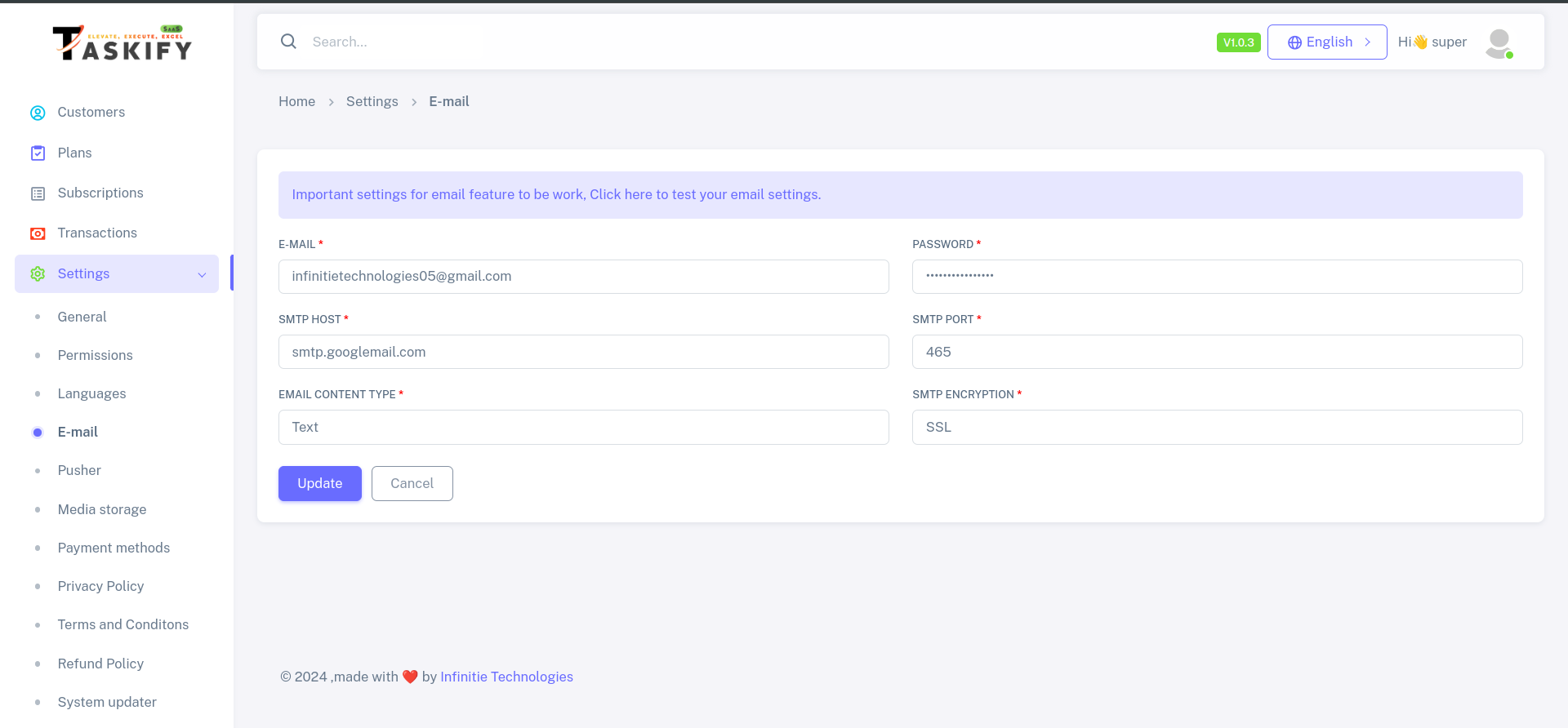Click the Settings gear icon
The height and width of the screenshot is (728, 1568).
38,274
